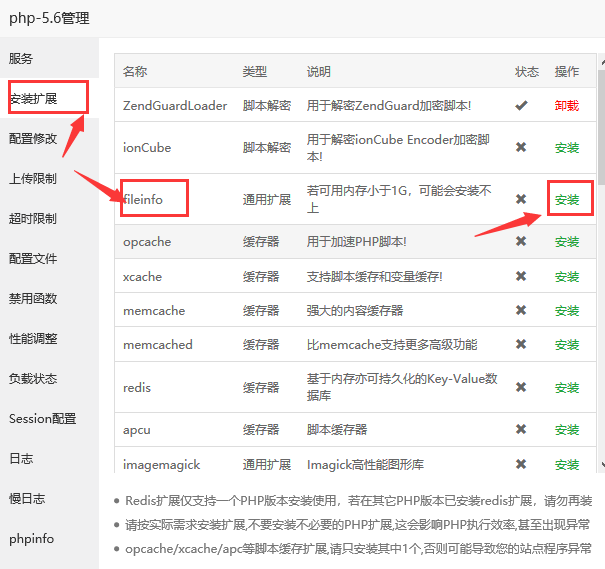Select the imagemagick name cell
Image resolution: width=605 pixels, height=569 pixels.
pos(162,465)
